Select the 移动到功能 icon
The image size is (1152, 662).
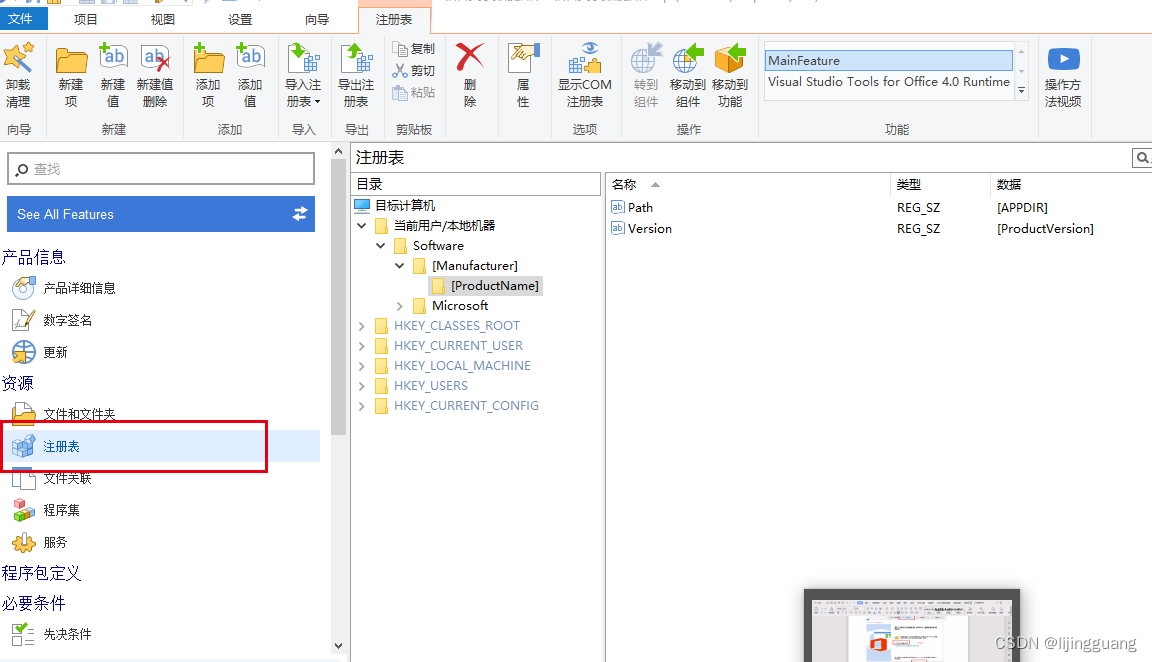pos(729,75)
